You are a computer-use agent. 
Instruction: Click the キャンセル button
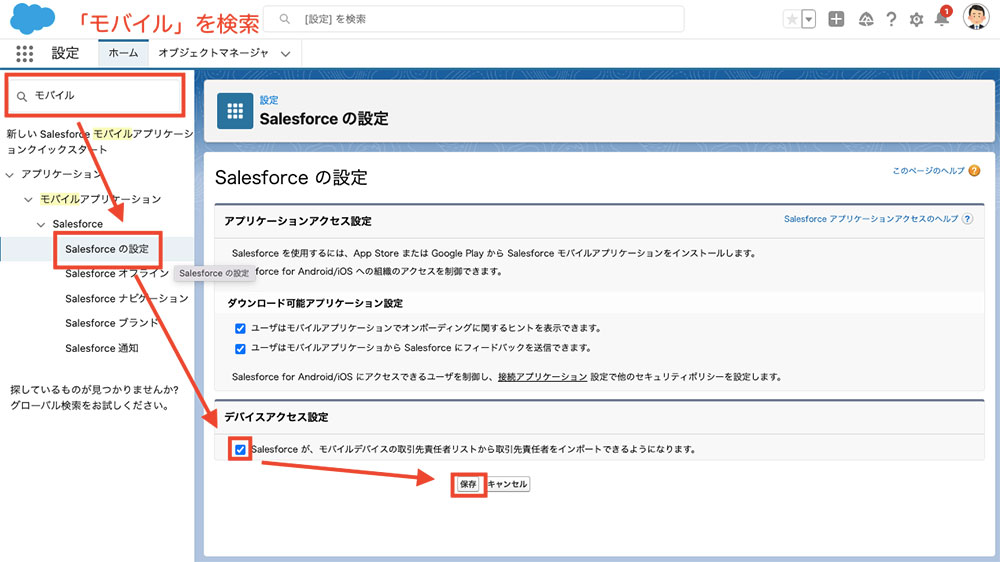pos(507,484)
